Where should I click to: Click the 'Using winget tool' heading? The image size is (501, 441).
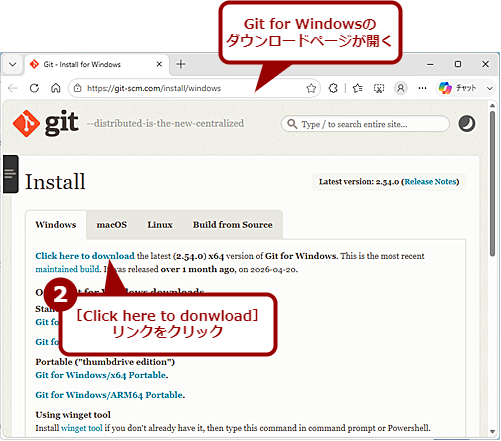click(x=73, y=415)
